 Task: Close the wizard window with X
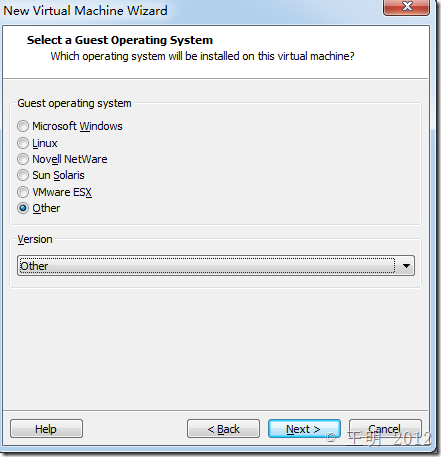(x=407, y=7)
